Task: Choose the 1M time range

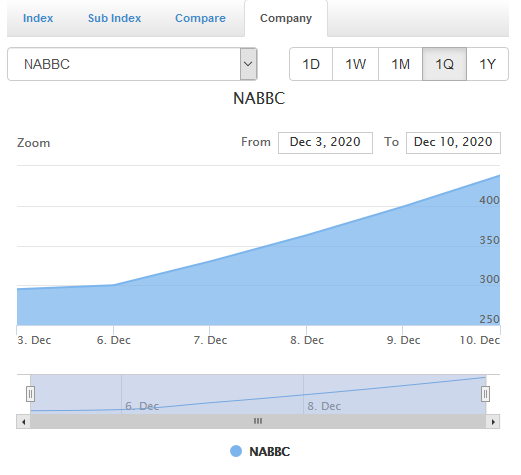Action: tap(400, 64)
